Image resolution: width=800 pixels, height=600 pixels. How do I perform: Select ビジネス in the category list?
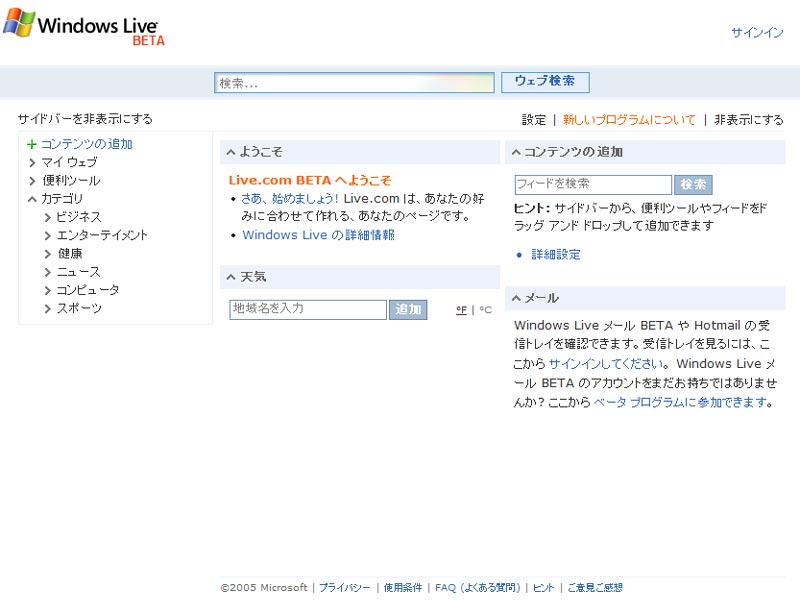click(79, 217)
